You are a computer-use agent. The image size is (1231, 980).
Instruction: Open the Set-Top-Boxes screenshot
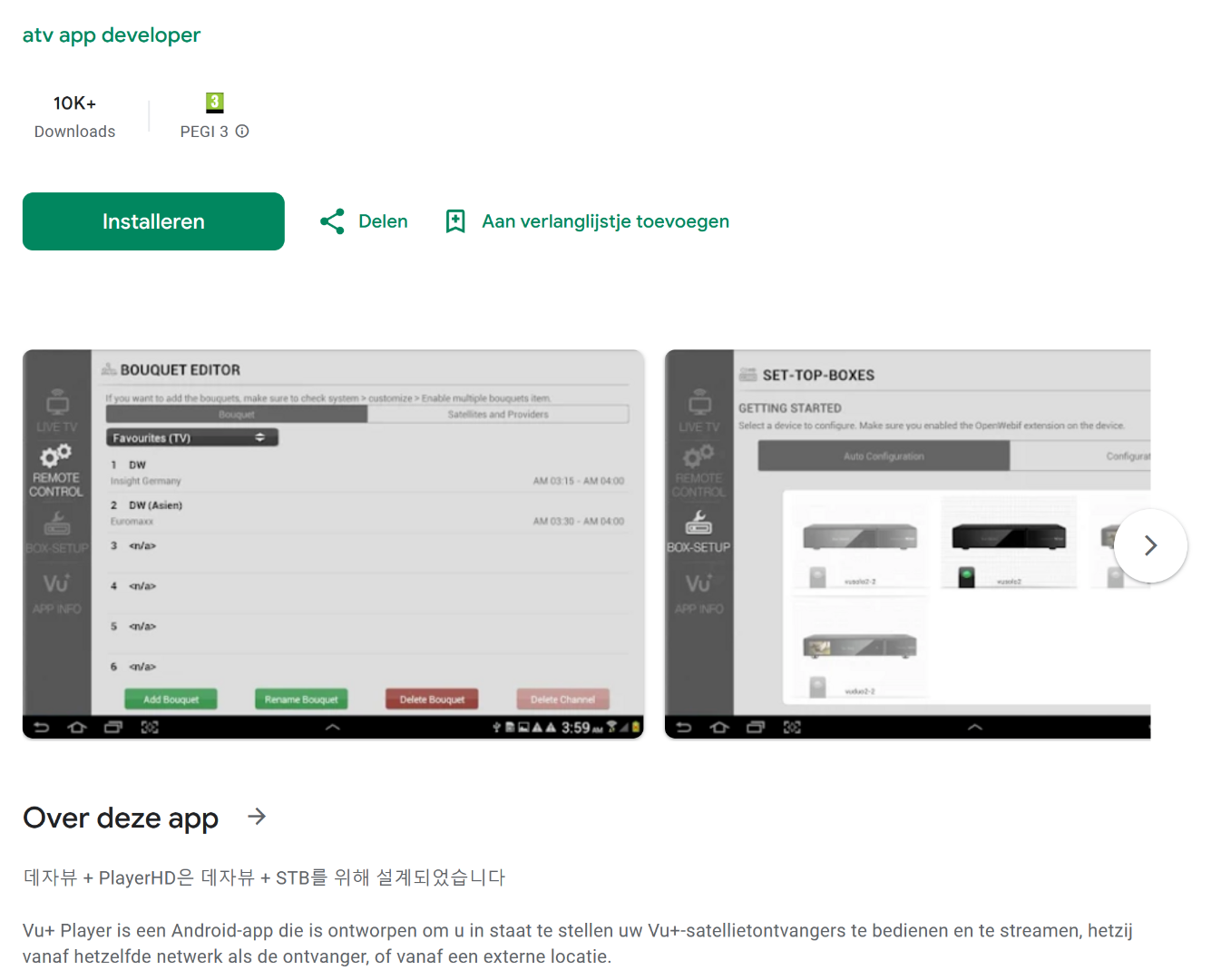click(x=907, y=544)
